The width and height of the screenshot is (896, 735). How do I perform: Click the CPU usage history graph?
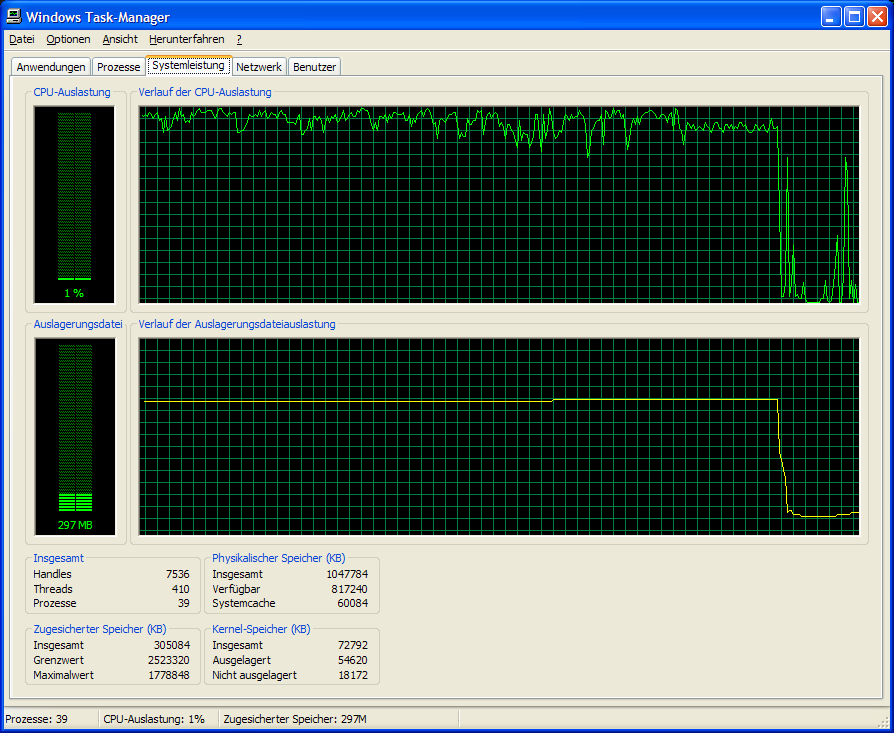pos(498,204)
